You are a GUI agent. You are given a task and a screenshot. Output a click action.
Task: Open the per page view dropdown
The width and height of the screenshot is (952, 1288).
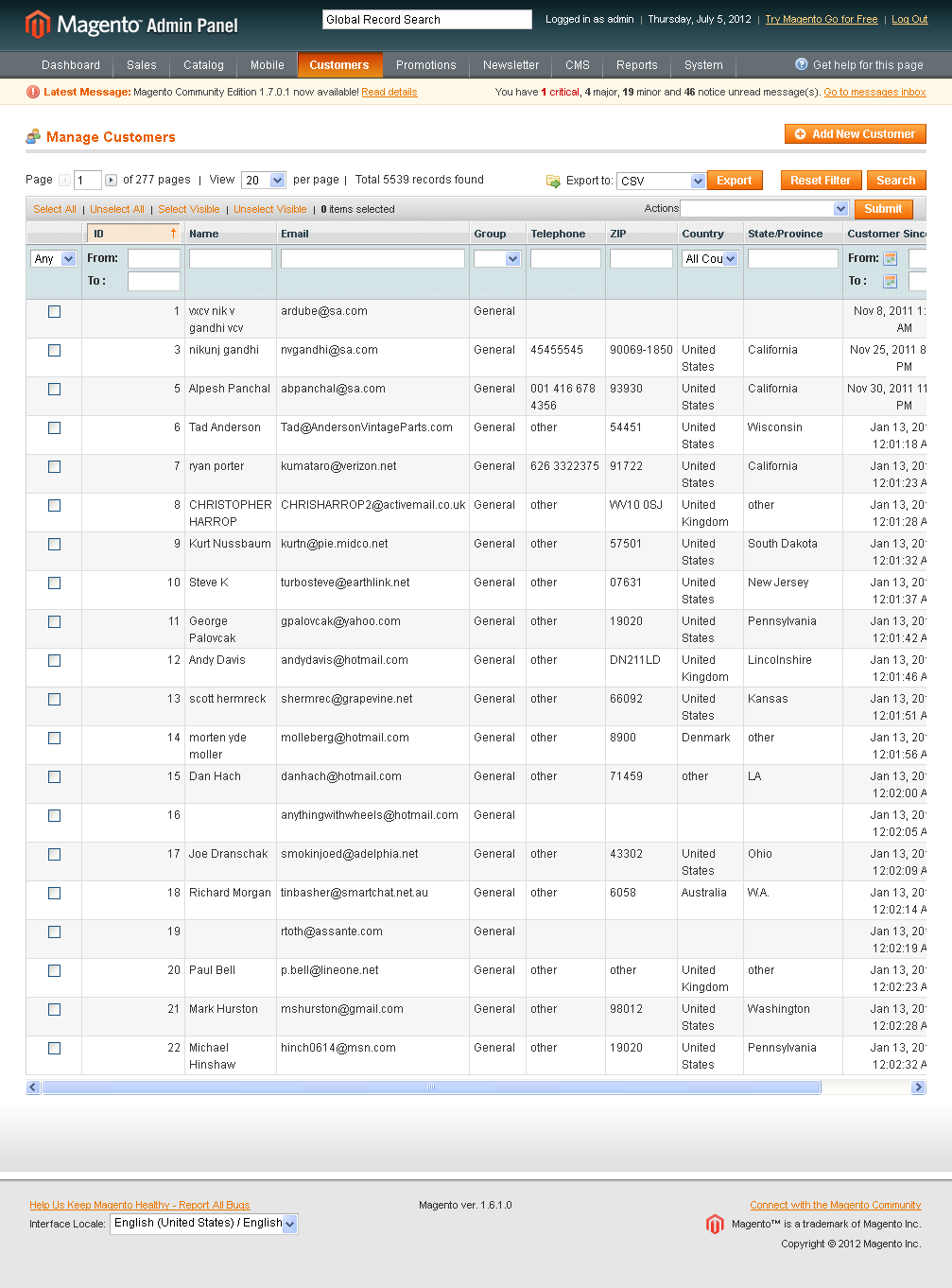[x=264, y=180]
